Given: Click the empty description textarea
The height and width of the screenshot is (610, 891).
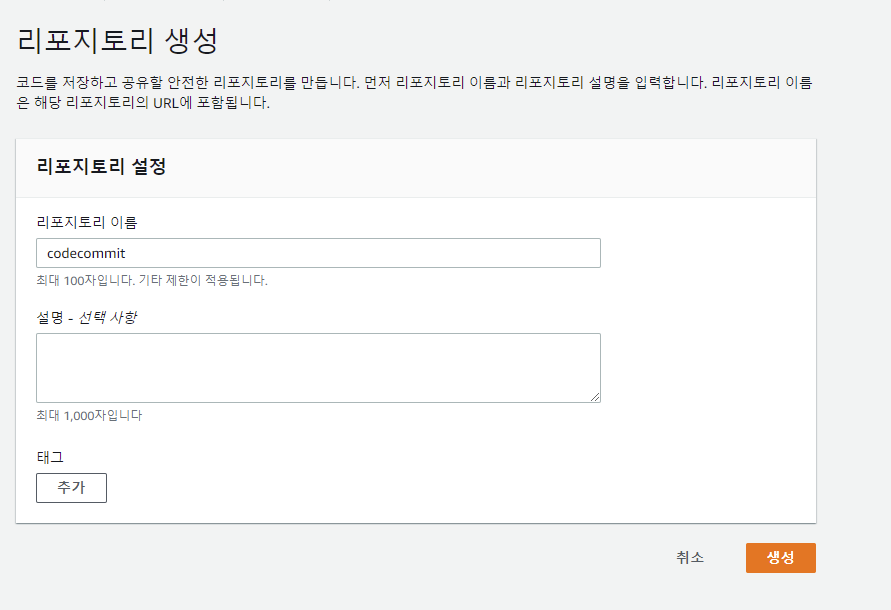Looking at the screenshot, I should click(318, 368).
